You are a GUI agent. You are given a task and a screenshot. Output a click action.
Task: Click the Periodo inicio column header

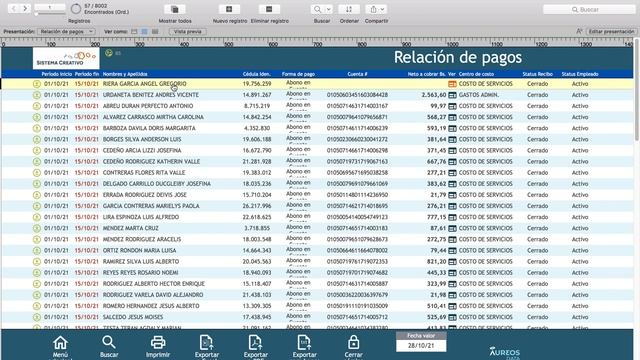57,74
